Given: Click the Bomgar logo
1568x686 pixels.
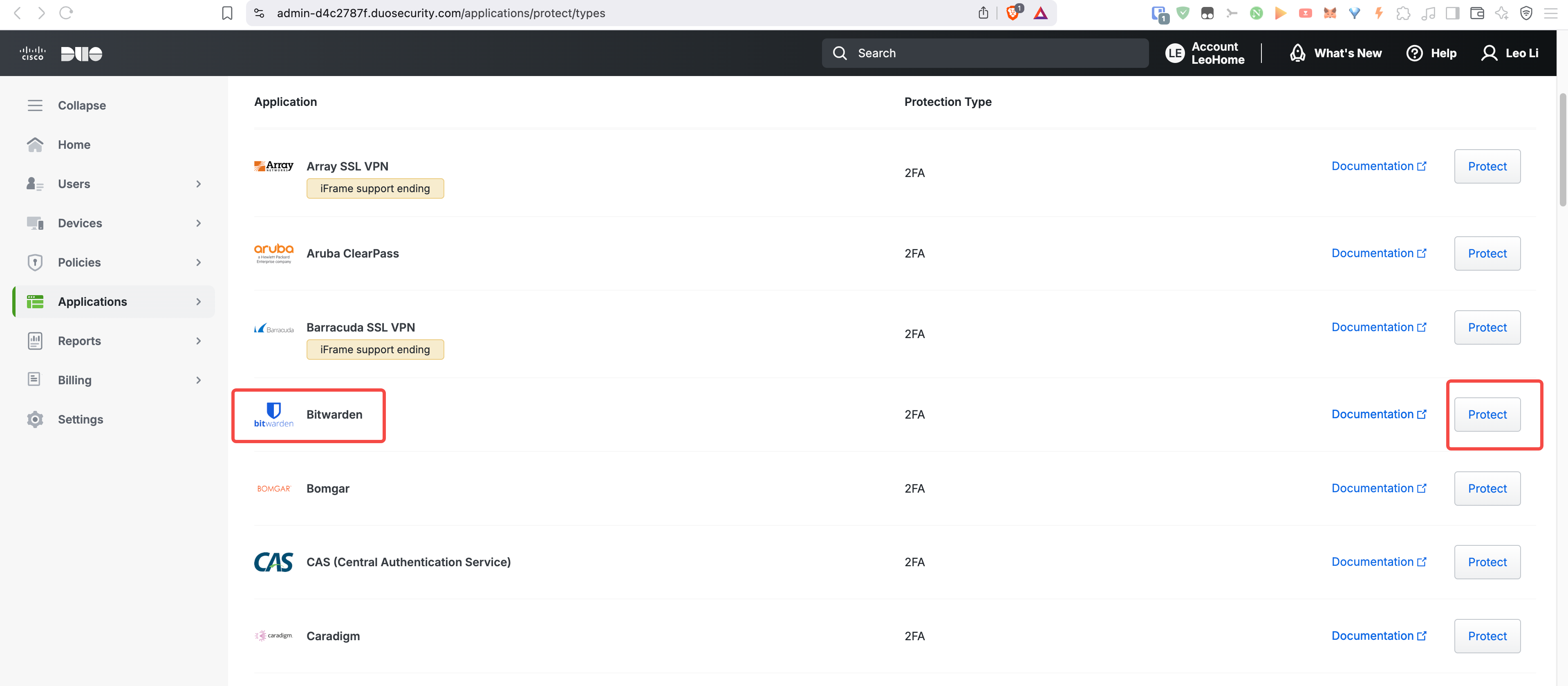Looking at the screenshot, I should [274, 489].
